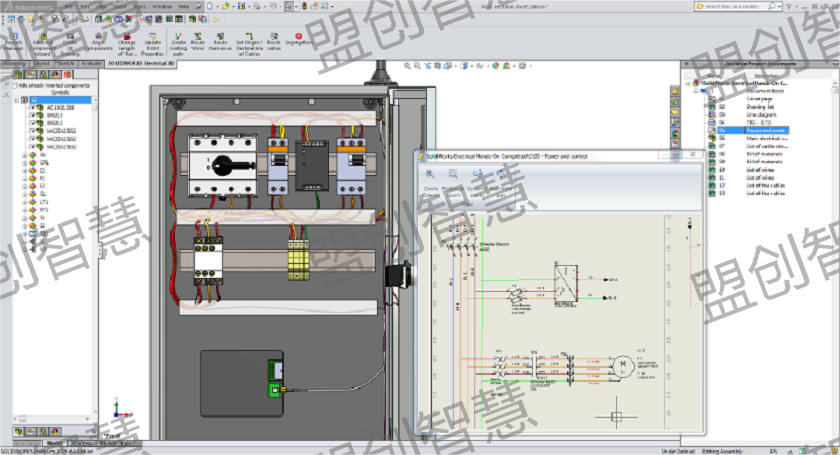This screenshot has width=840, height=455.
Task: Click the Search files and models field
Action: pos(736,6)
